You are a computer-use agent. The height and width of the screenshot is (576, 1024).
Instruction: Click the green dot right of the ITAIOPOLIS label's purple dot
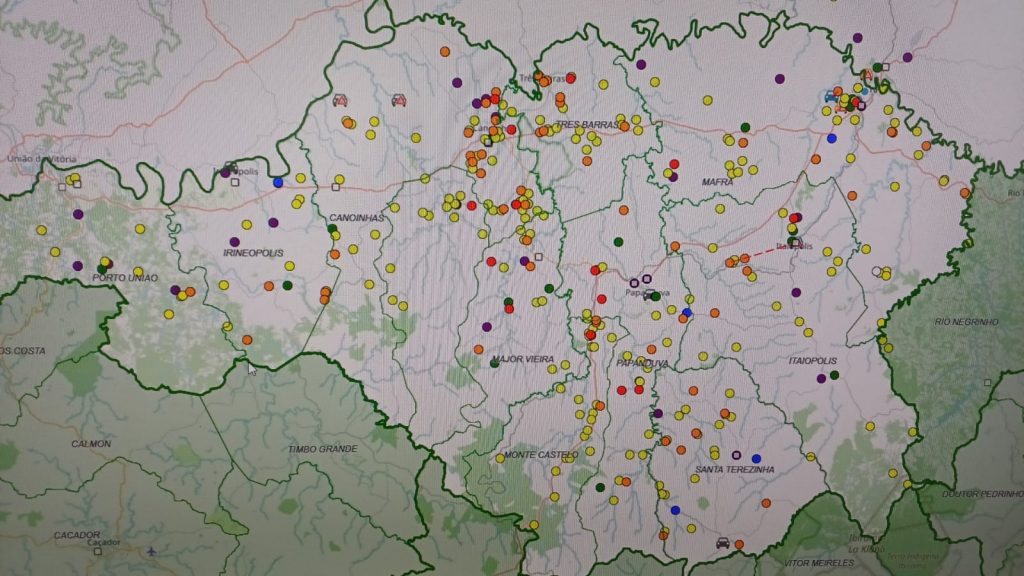(x=834, y=376)
